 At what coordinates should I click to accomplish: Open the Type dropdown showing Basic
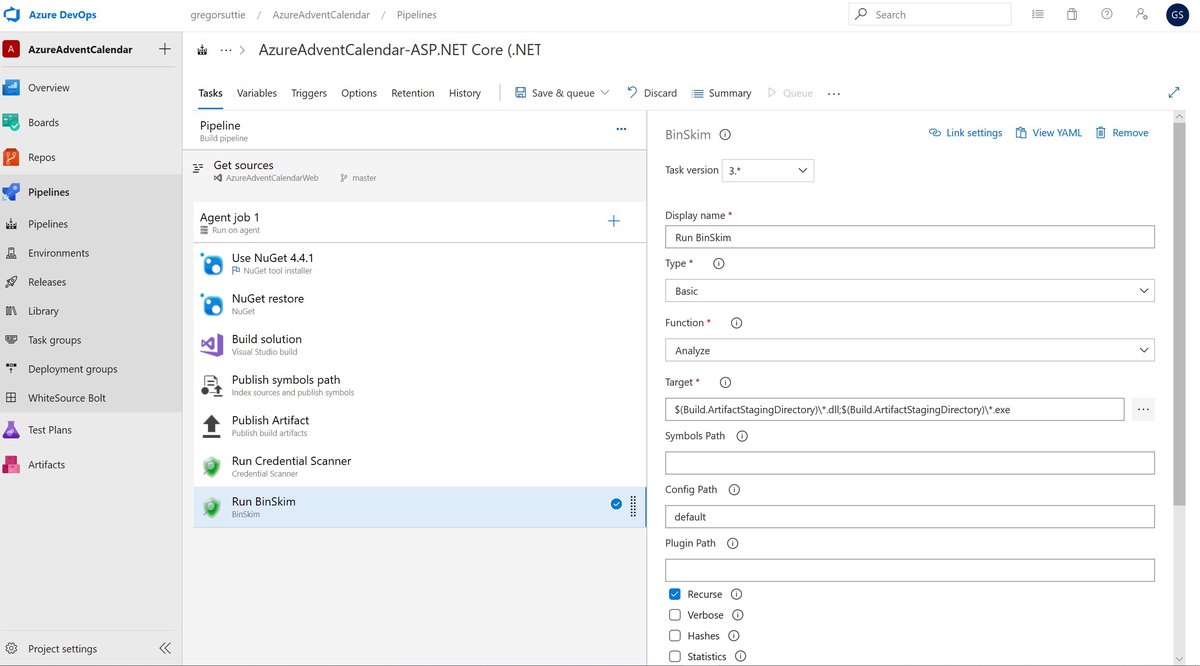[909, 291]
